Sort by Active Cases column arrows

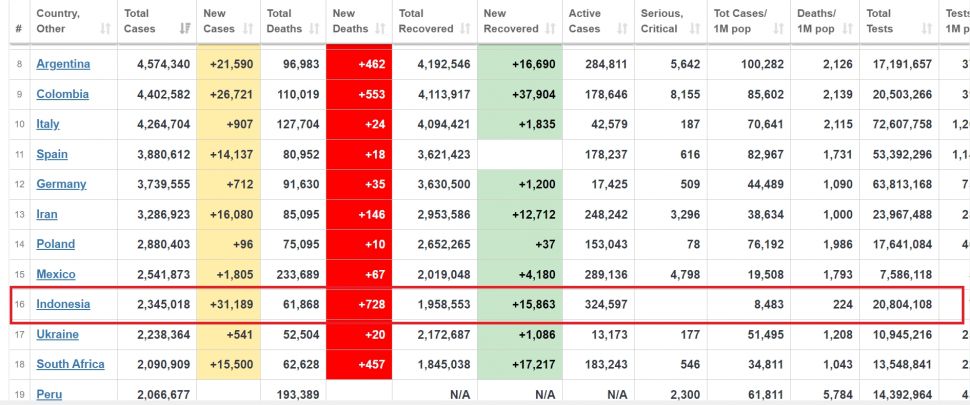[622, 28]
